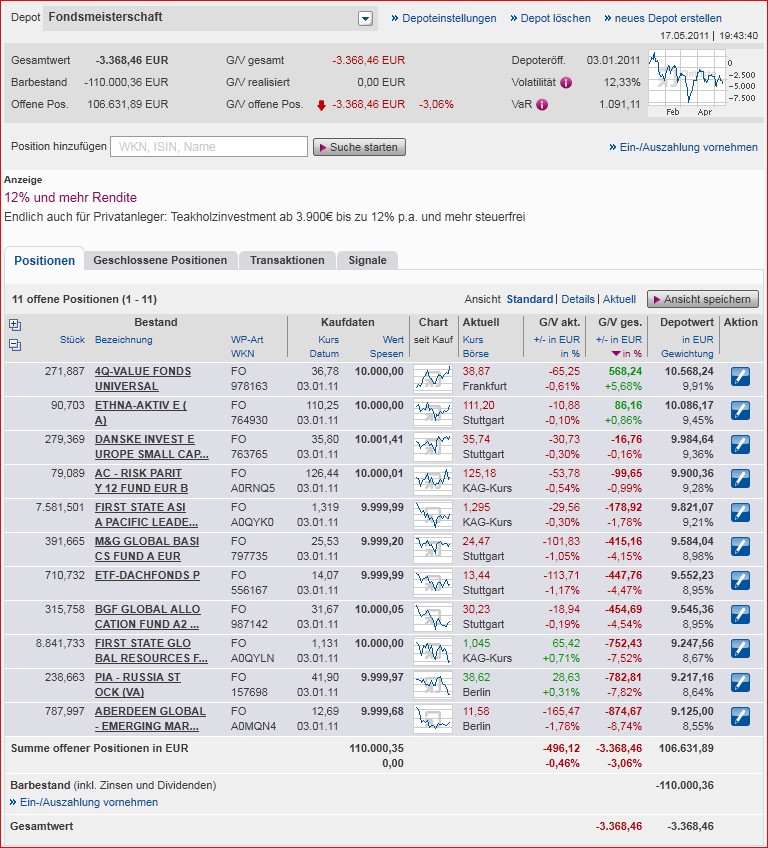Open the DANSKE INVEST mini chart
Screen dimensions: 768x848
coord(433,447)
